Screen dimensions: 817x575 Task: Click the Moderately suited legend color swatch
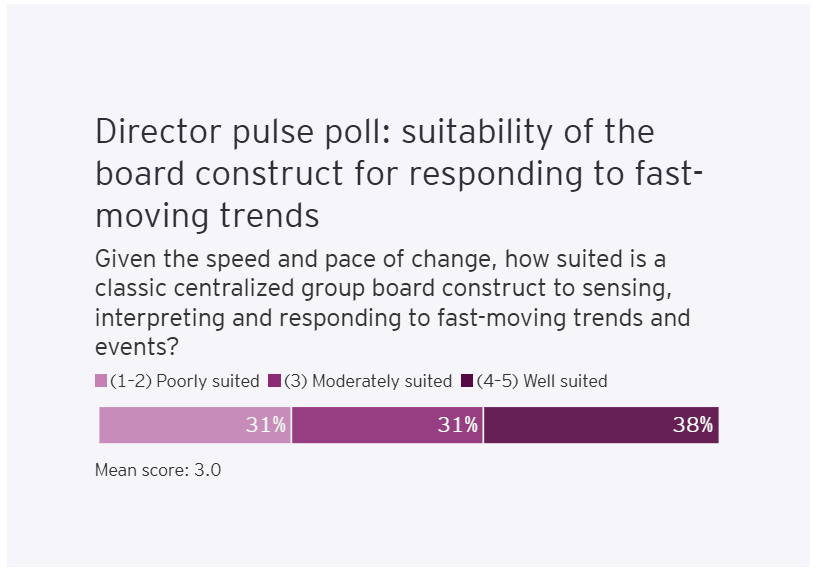276,381
